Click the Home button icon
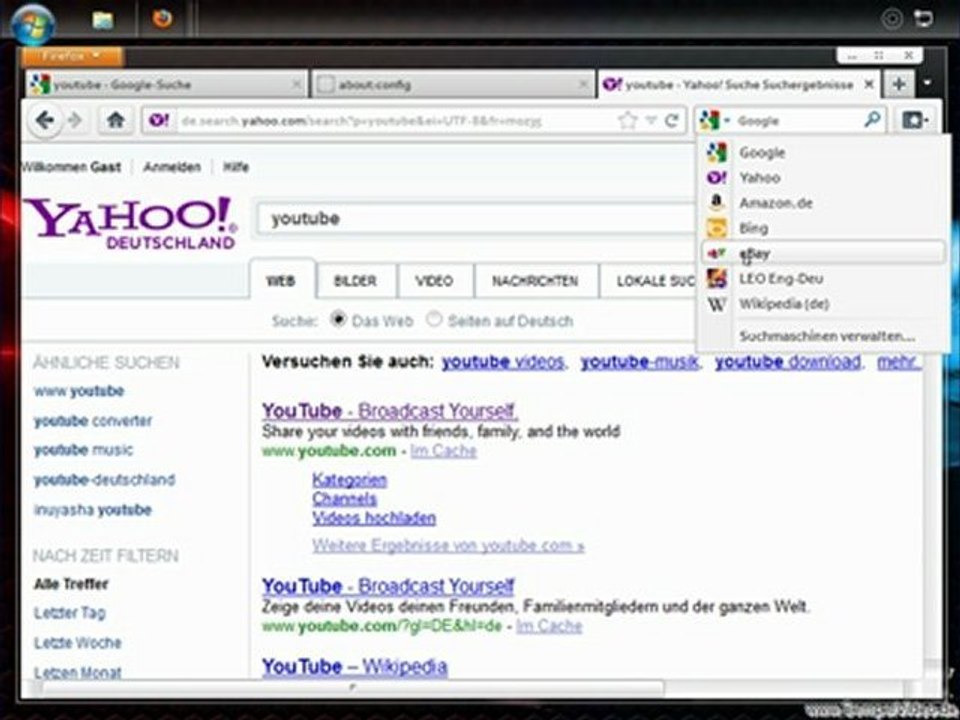 point(116,120)
